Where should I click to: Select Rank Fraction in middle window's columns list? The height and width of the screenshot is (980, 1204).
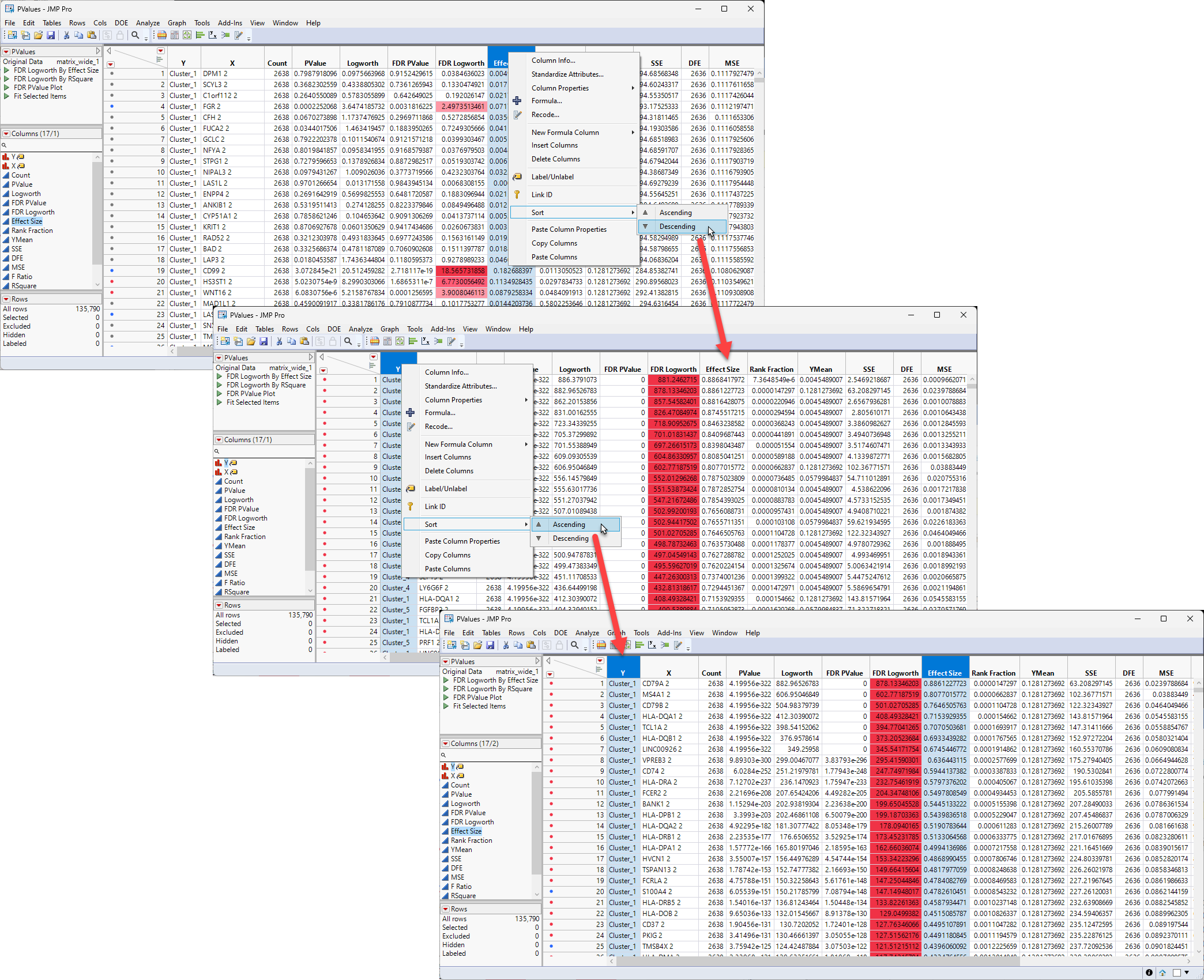[244, 537]
